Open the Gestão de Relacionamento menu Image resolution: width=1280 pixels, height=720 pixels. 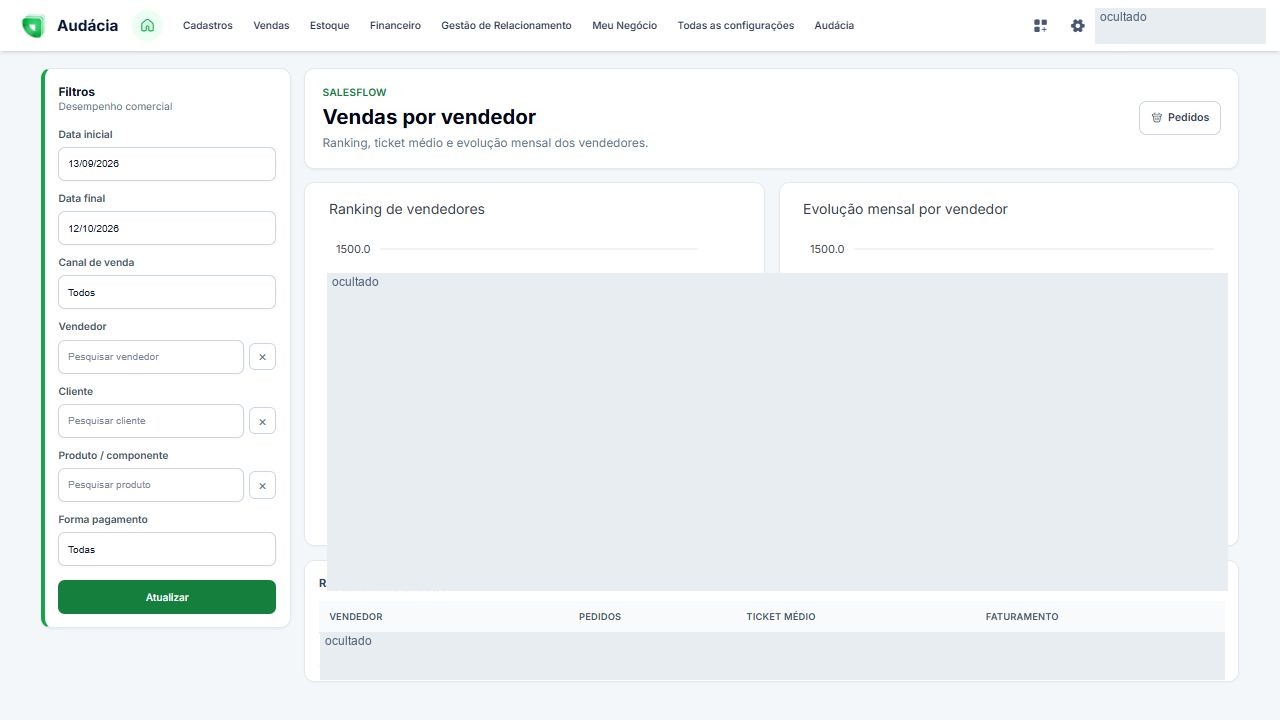506,26
